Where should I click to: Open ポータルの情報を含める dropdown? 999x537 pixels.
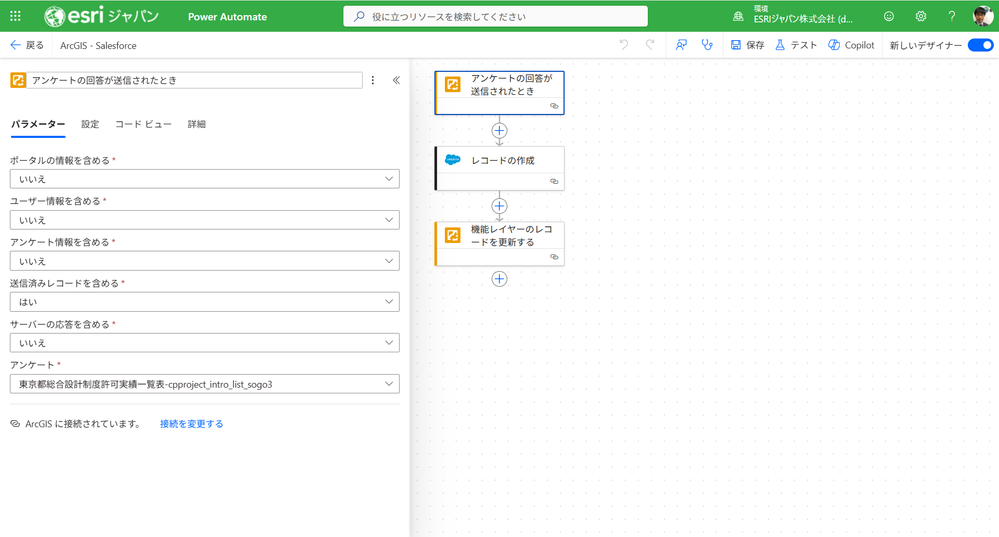(x=205, y=179)
